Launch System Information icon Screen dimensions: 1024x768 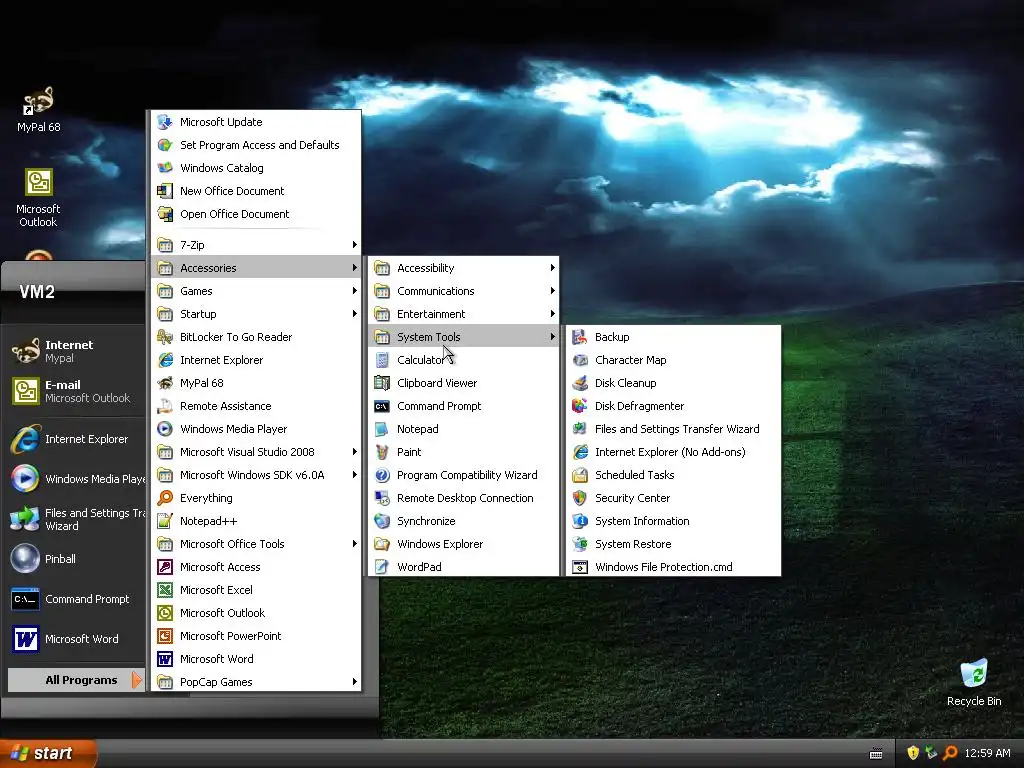[x=580, y=520]
